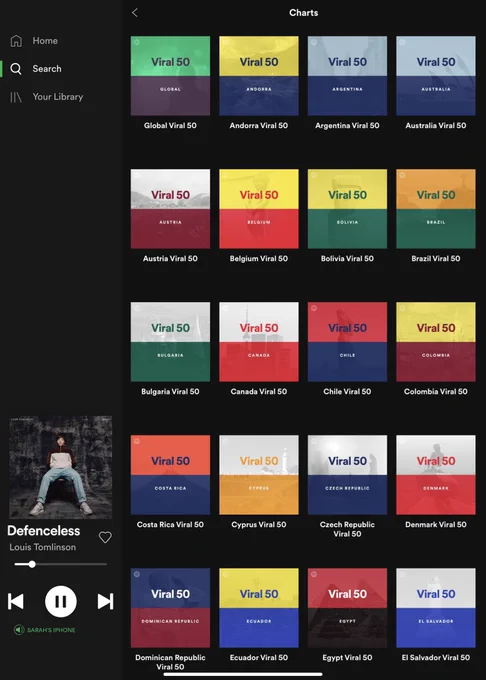
Task: Open Dominican Republic Viral 50 cover
Action: [x=170, y=608]
